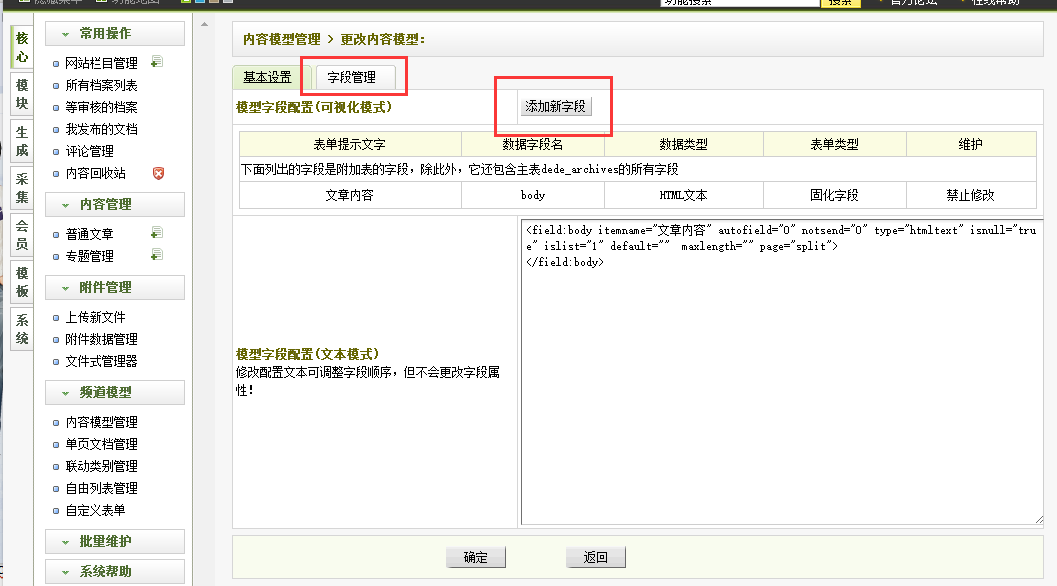This screenshot has height=586, width=1057.
Task: Open 内容回收站 in the sidebar
Action: [95, 173]
